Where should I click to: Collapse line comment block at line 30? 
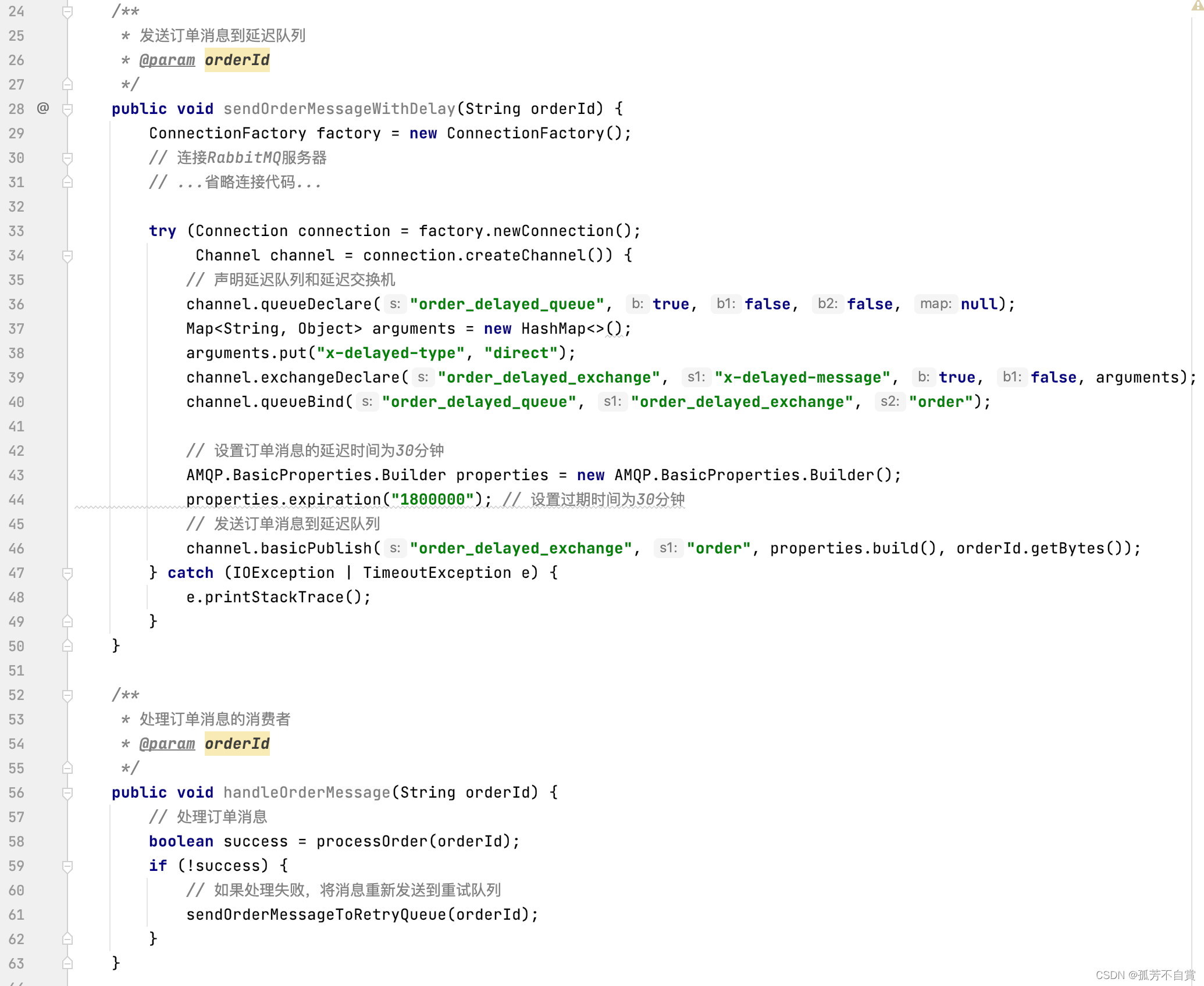coord(67,158)
